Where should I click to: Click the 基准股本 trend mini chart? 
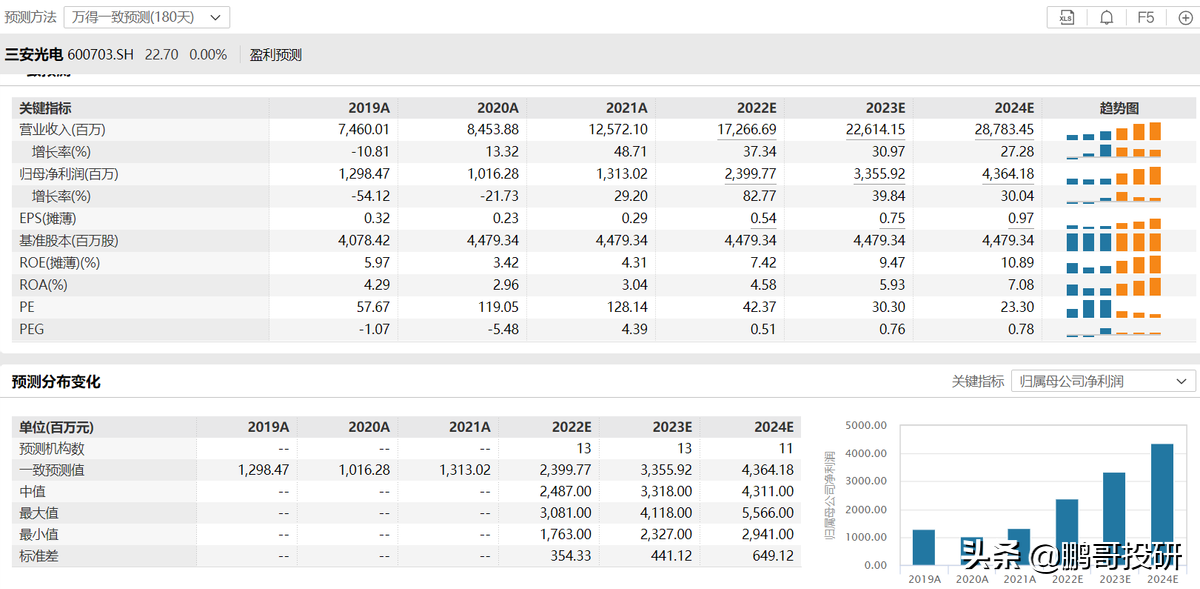(x=1114, y=240)
